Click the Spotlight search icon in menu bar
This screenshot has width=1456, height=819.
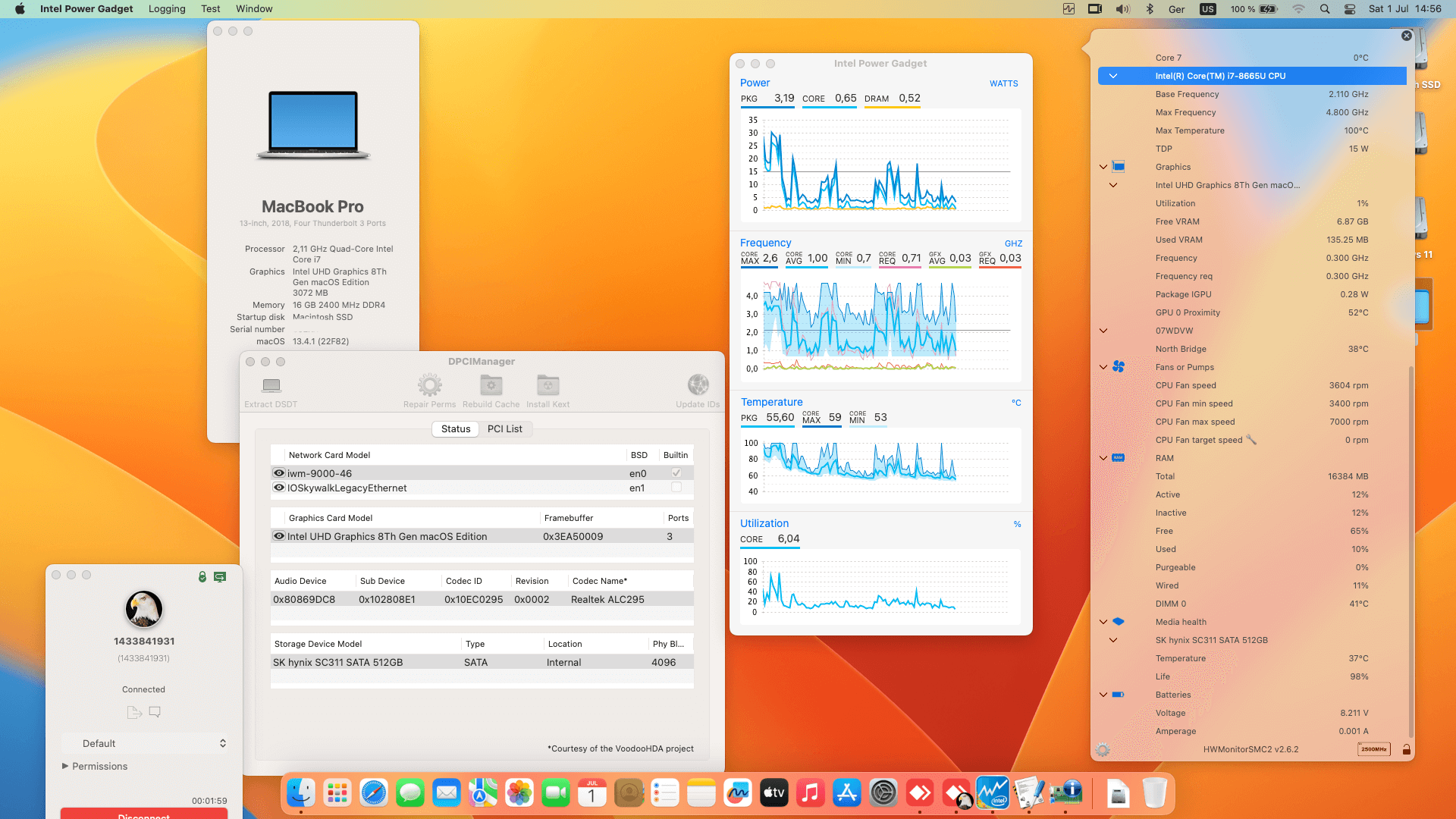pos(1325,9)
